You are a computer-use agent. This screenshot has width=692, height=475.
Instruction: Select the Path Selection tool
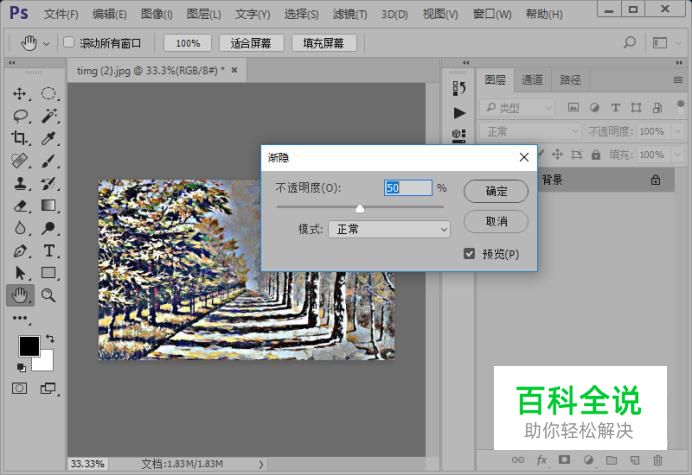pyautogui.click(x=19, y=273)
